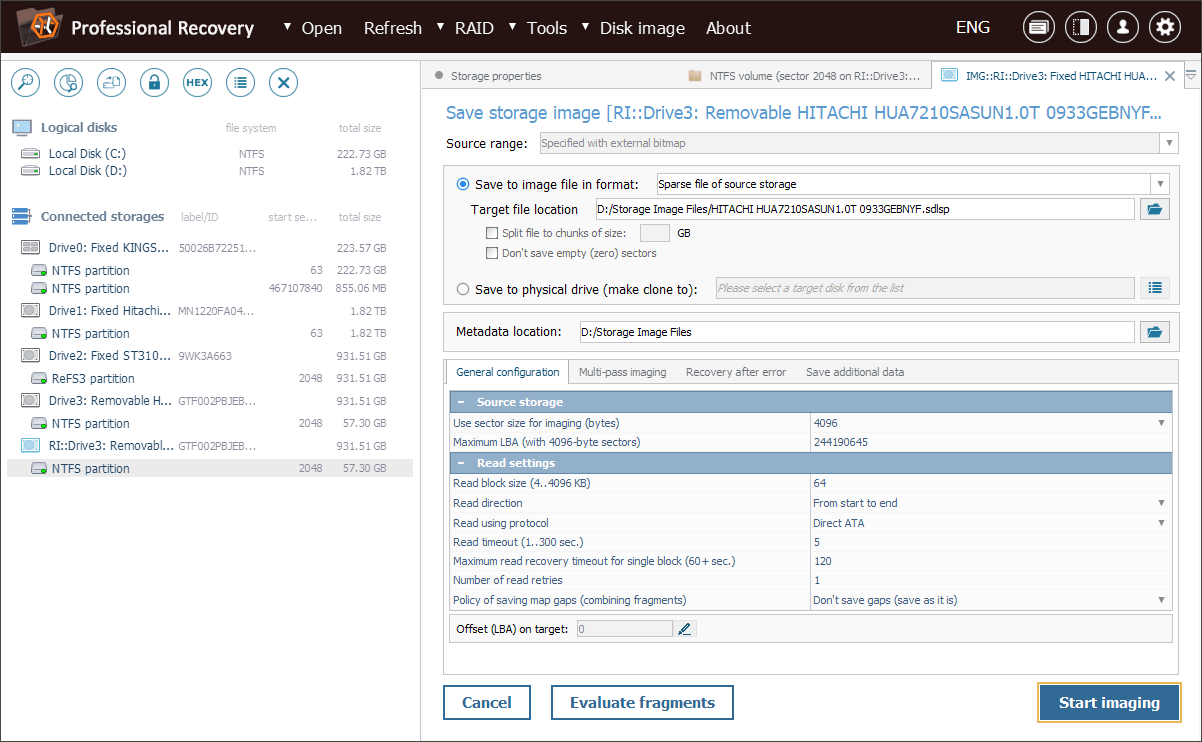
Task: Open the HEX viewer icon
Action: click(197, 83)
